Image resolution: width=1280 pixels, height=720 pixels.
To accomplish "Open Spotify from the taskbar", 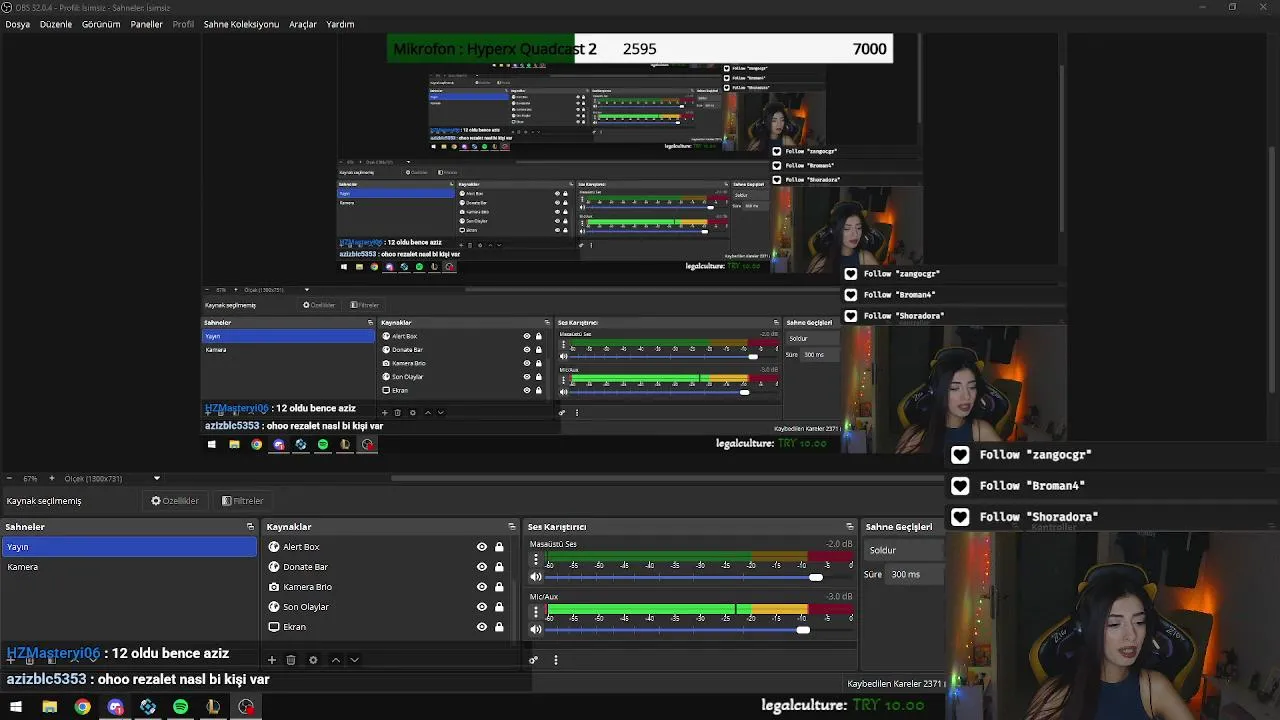I will [x=180, y=707].
